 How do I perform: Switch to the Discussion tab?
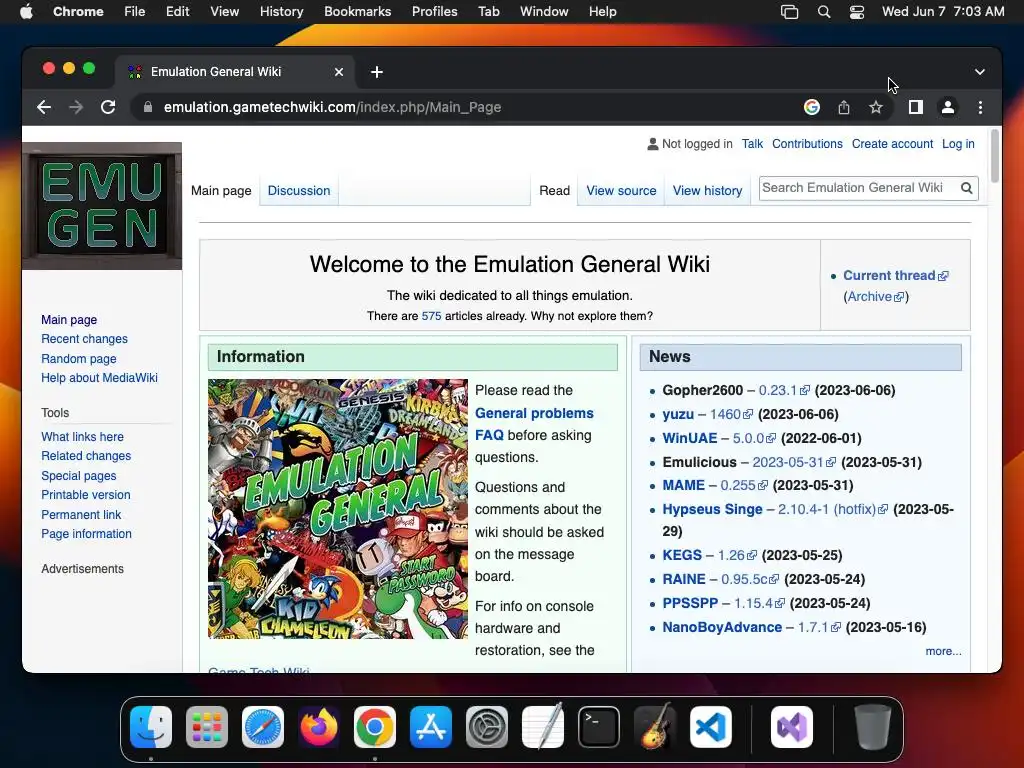[298, 191]
